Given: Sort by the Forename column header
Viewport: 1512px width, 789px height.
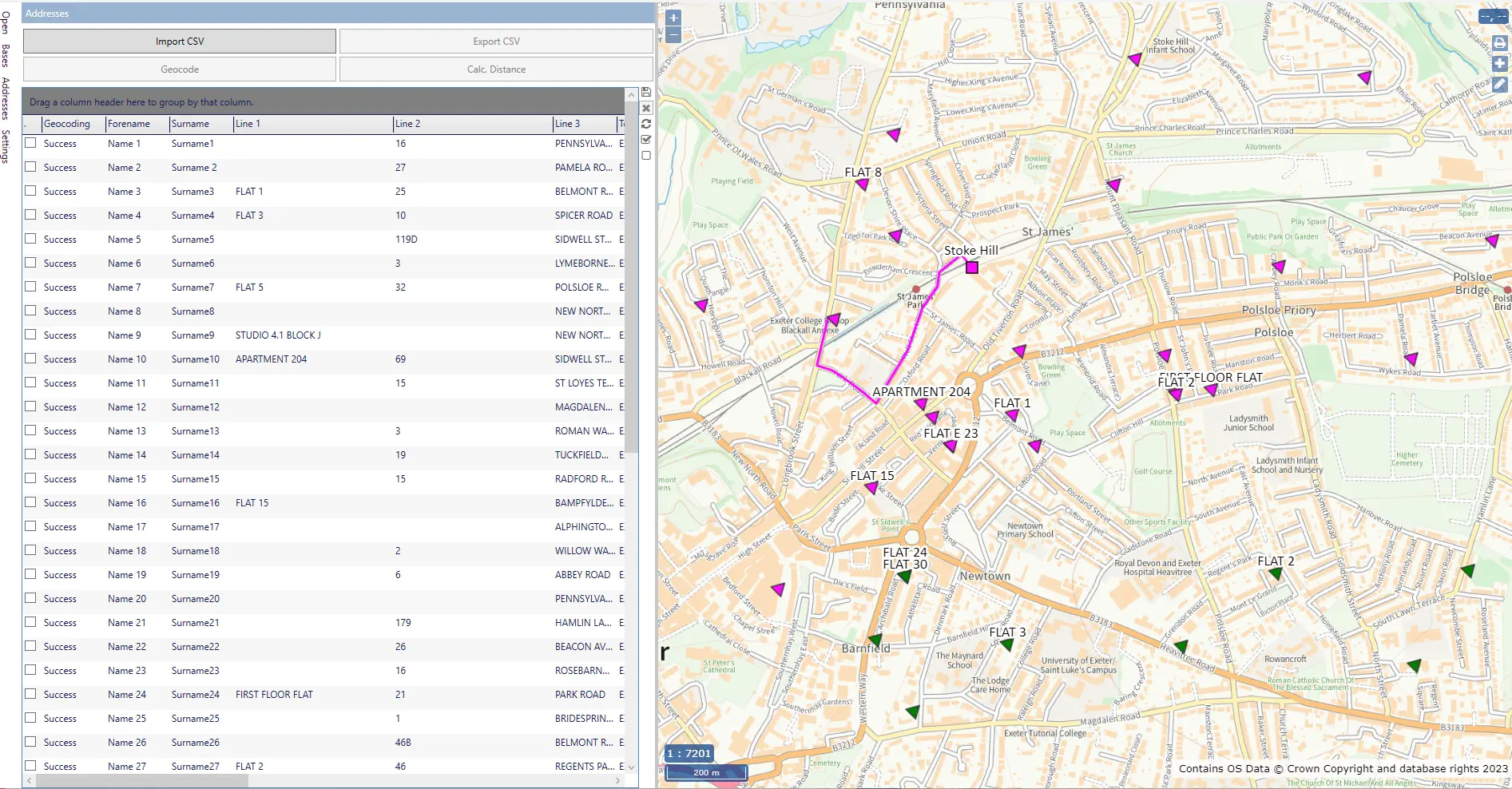Looking at the screenshot, I should point(137,124).
